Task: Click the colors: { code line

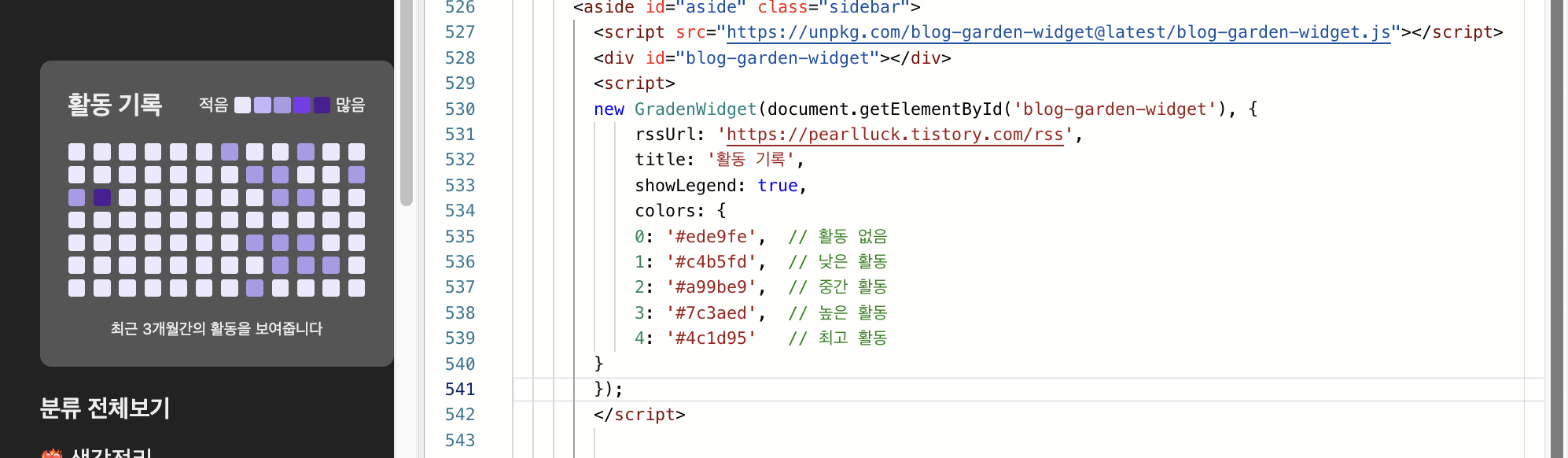Action: pyautogui.click(x=680, y=211)
